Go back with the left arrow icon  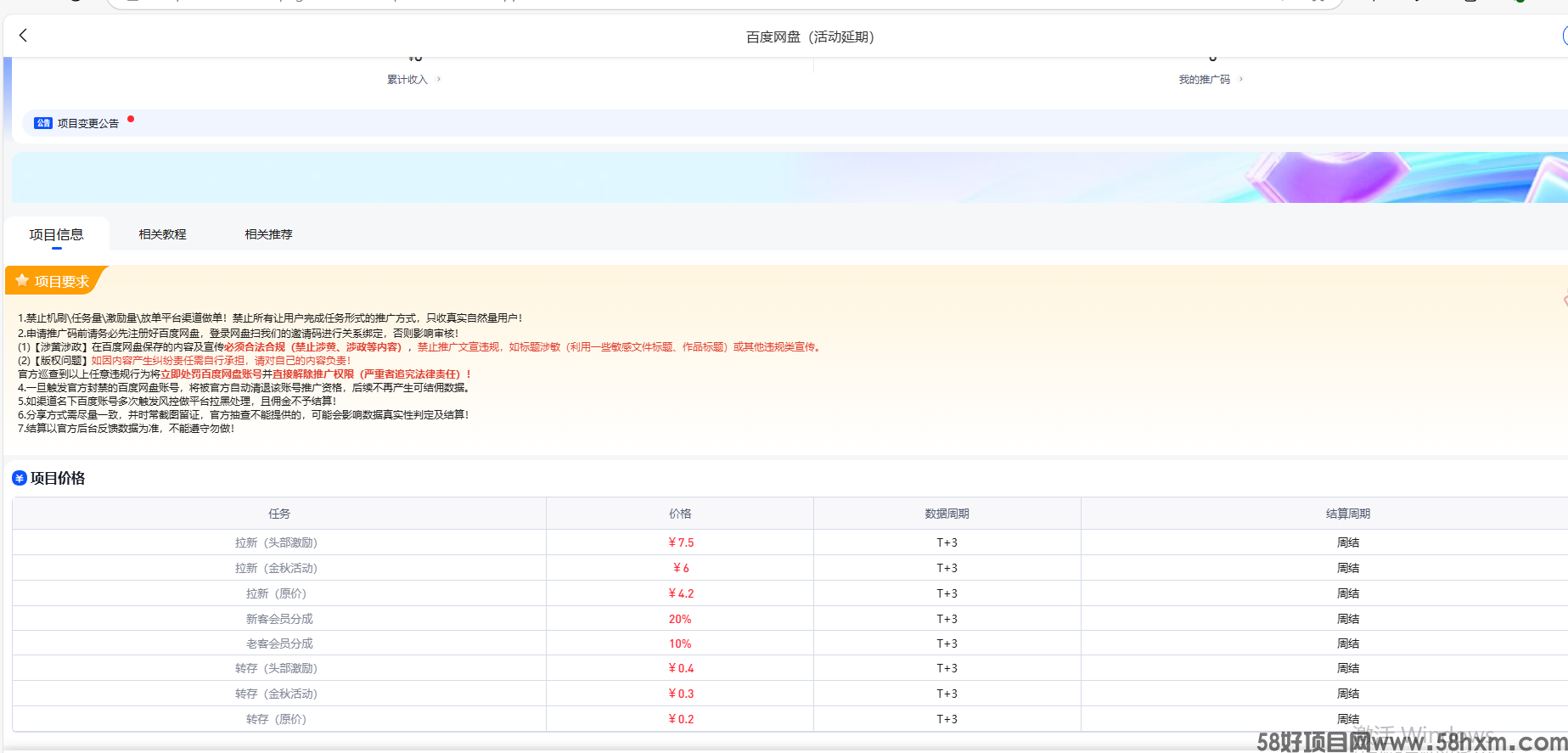[x=23, y=35]
